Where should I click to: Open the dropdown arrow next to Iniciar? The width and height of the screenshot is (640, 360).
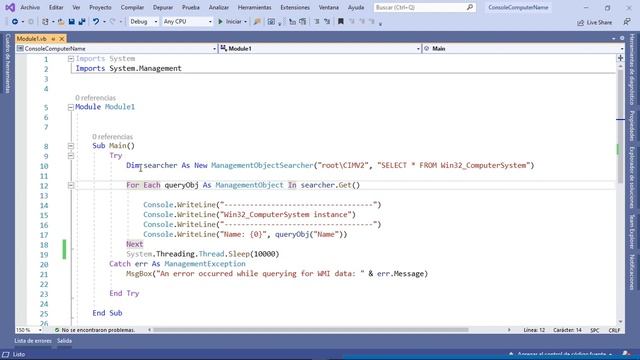pyautogui.click(x=245, y=22)
